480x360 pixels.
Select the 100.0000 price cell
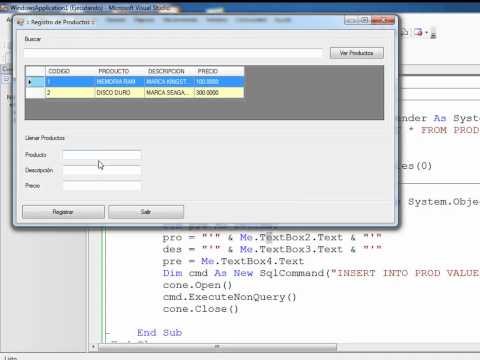[219, 82]
